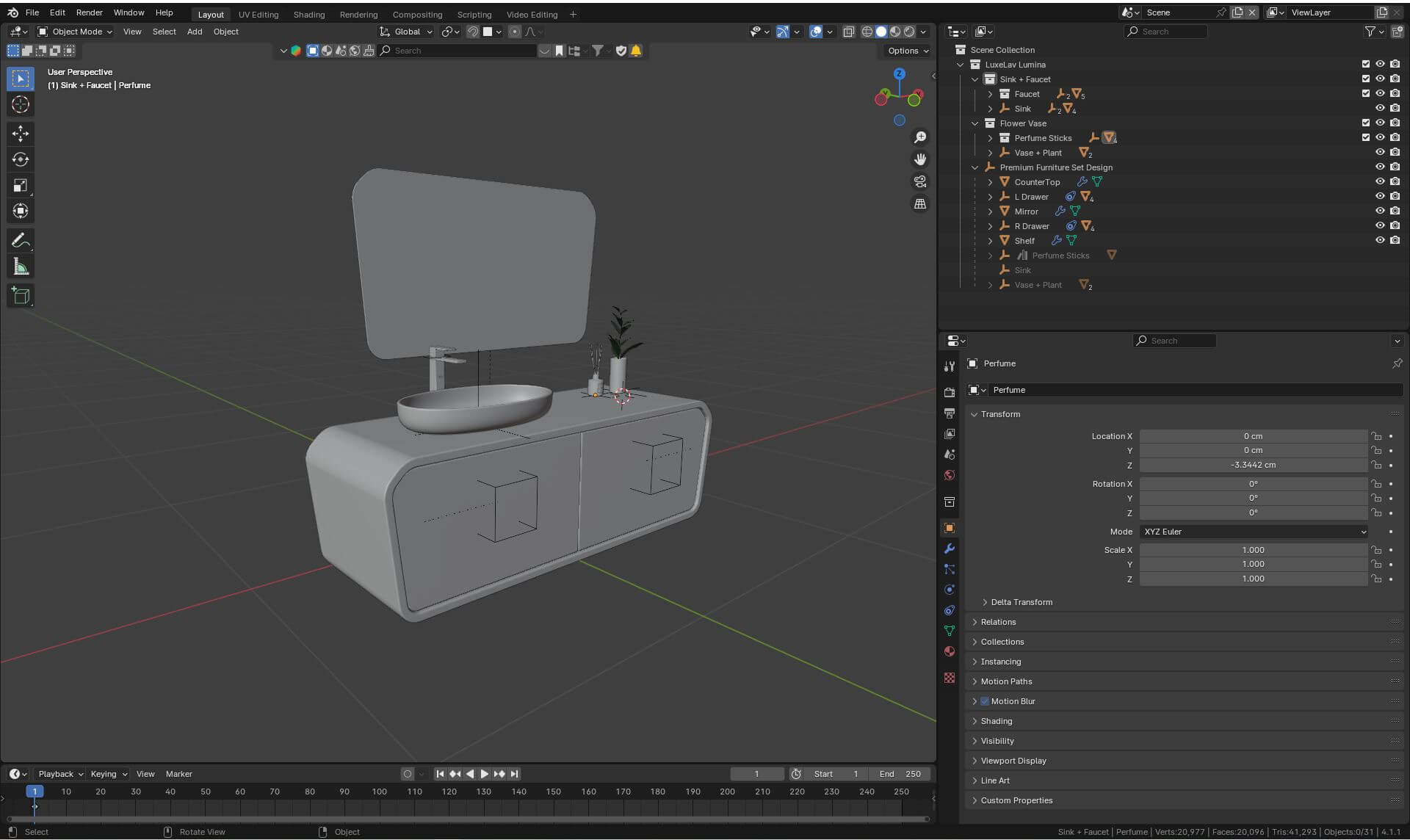1410x840 pixels.
Task: Expand the CounterTop tree item
Action: click(x=990, y=182)
